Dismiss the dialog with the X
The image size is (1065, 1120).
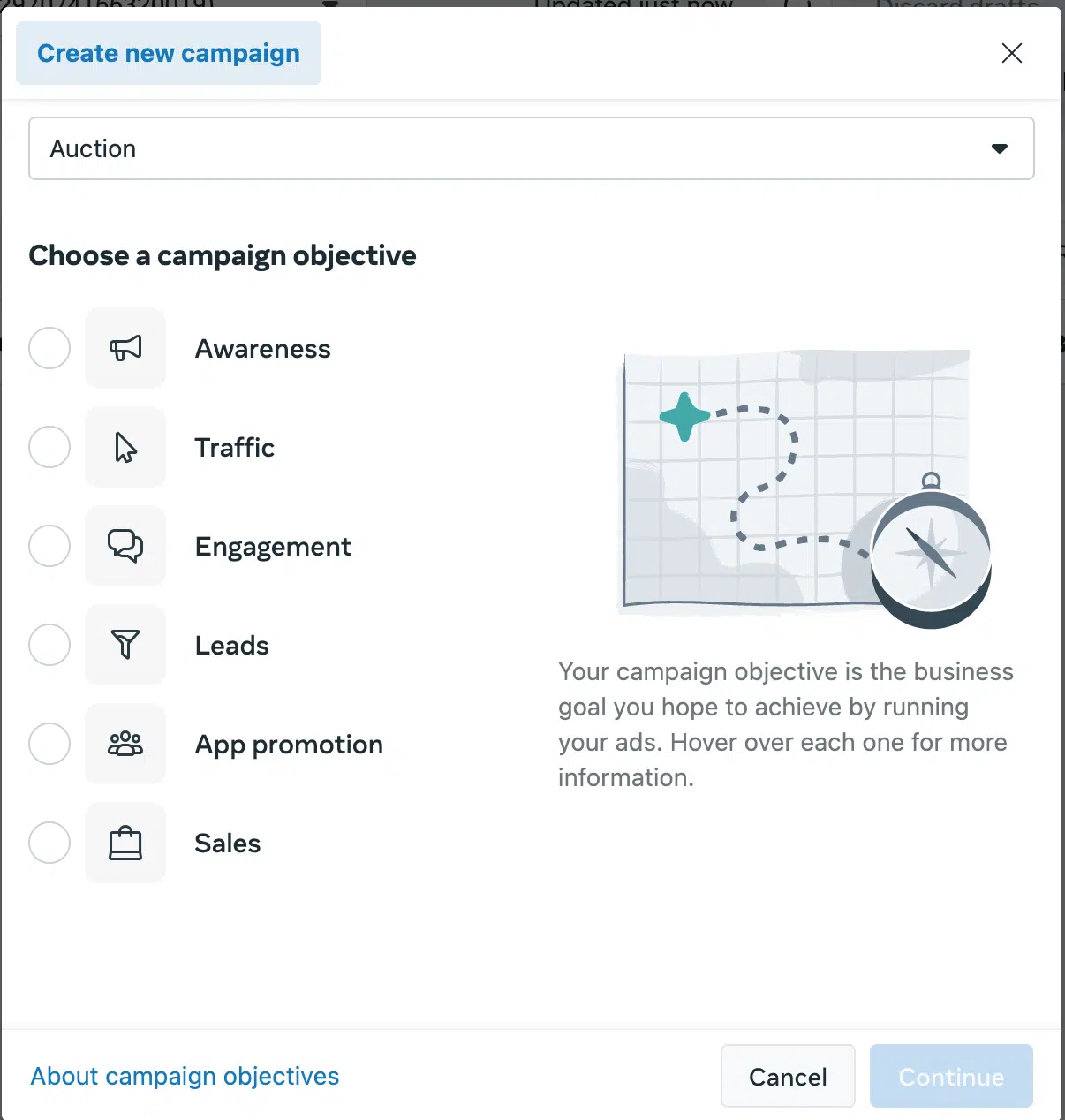pyautogui.click(x=1011, y=53)
